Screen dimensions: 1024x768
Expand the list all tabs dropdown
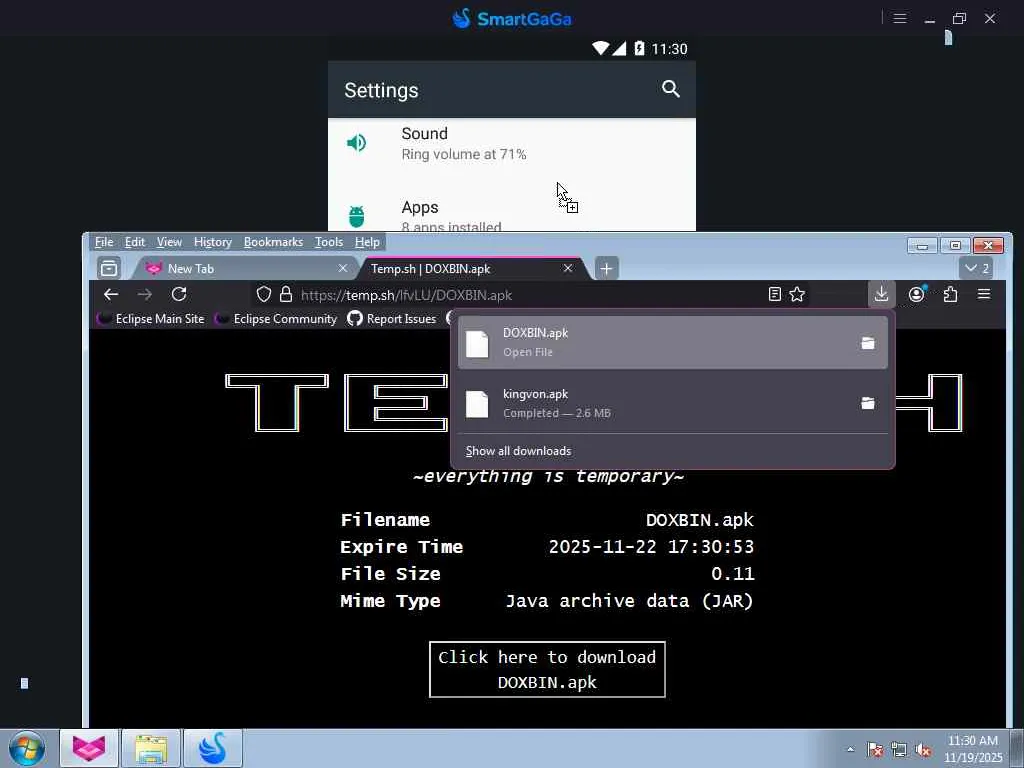977,268
